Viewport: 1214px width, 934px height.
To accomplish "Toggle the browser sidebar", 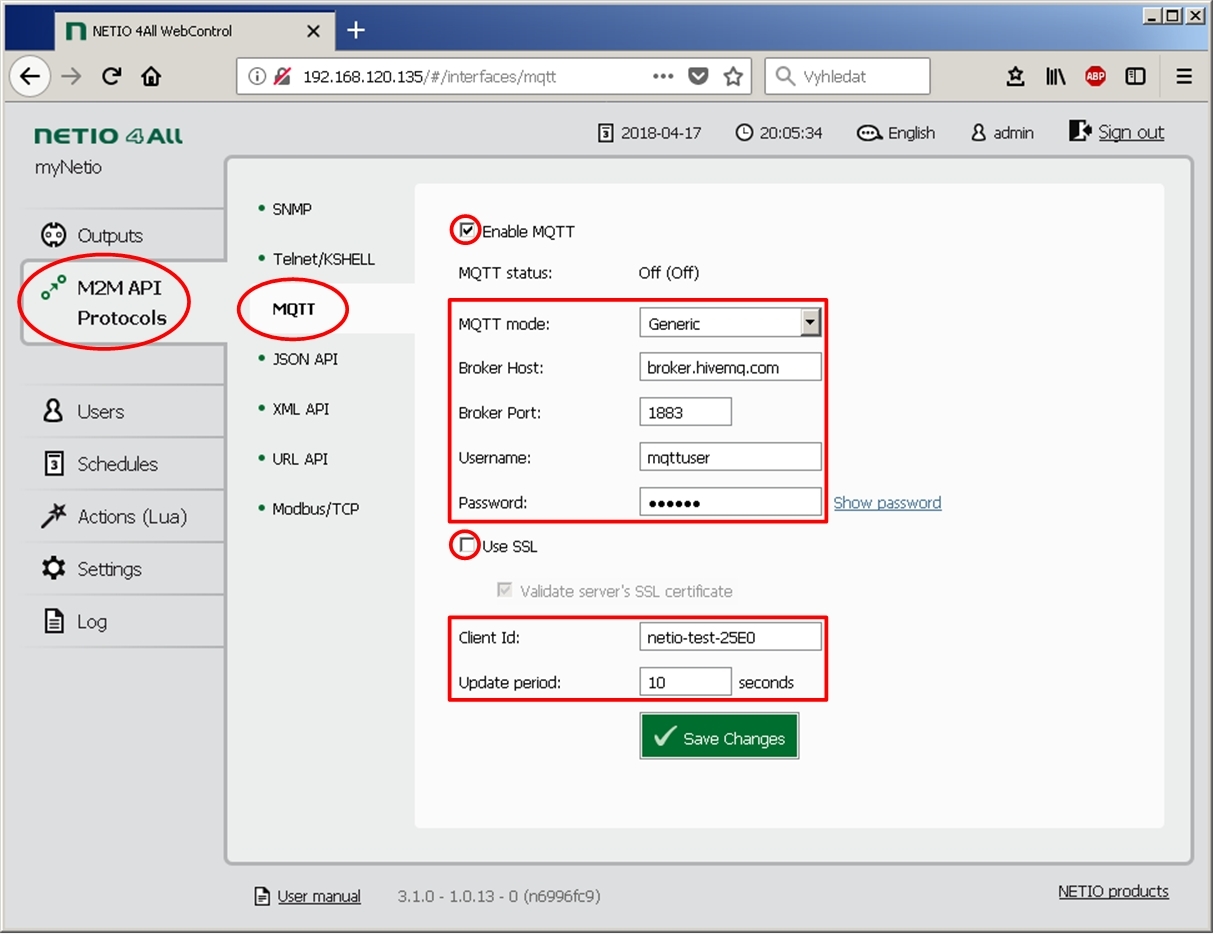I will [1135, 76].
